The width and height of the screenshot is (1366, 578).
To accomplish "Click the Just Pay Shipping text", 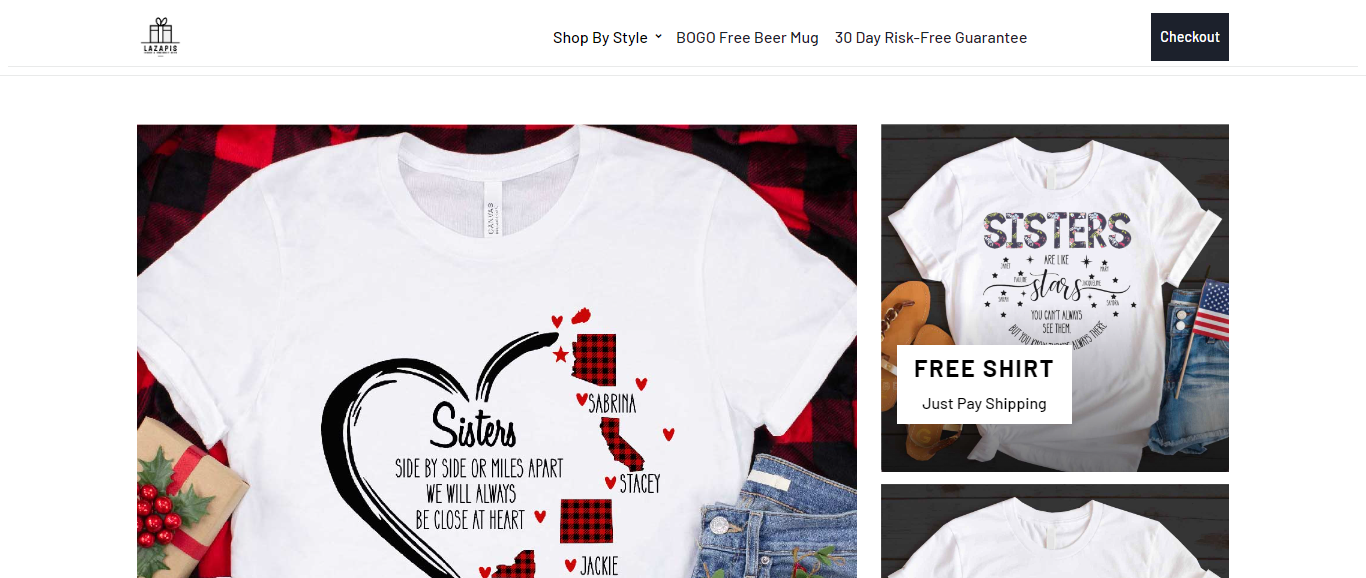I will coord(984,404).
